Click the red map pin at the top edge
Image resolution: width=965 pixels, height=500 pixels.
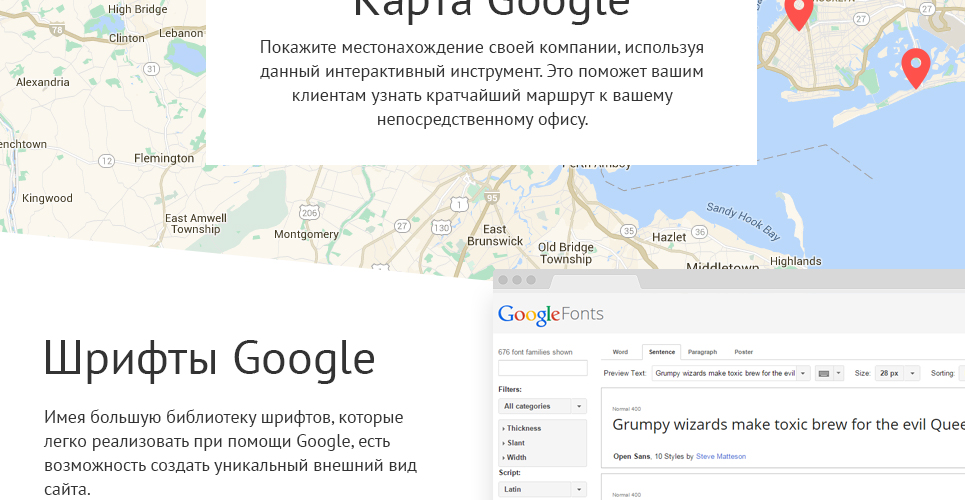click(x=799, y=14)
